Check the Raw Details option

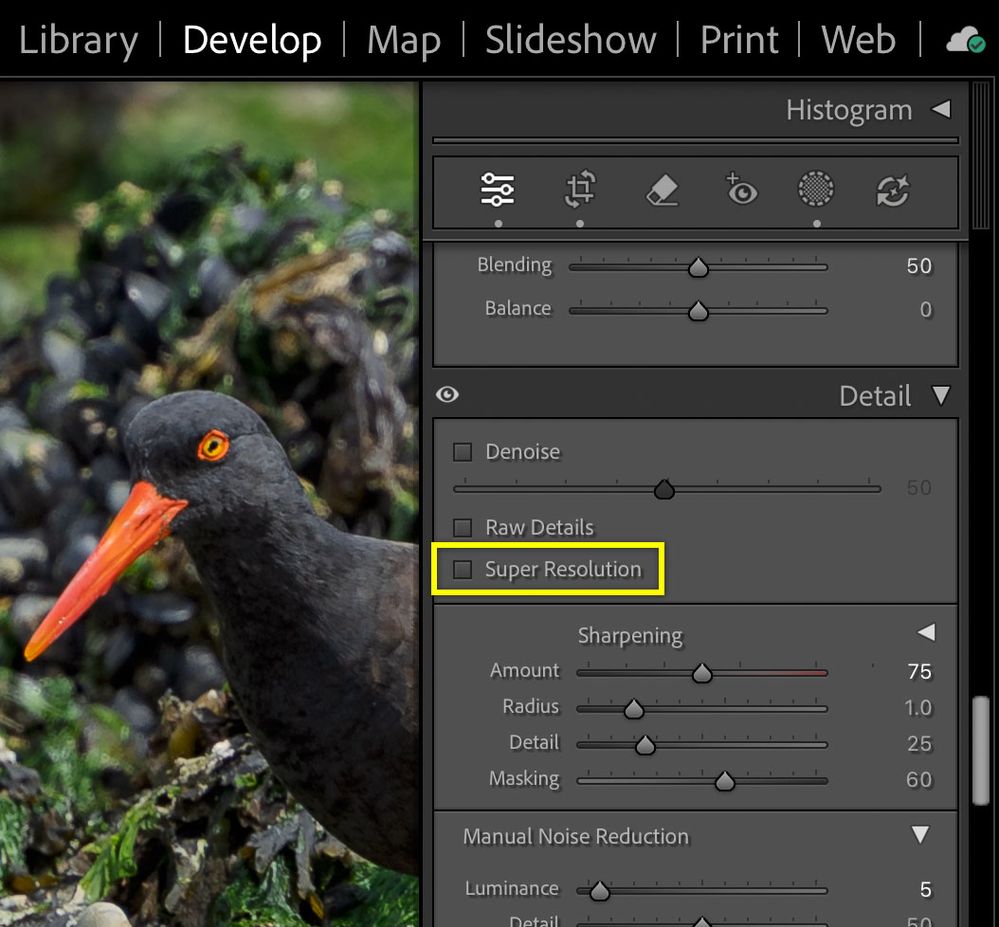462,527
